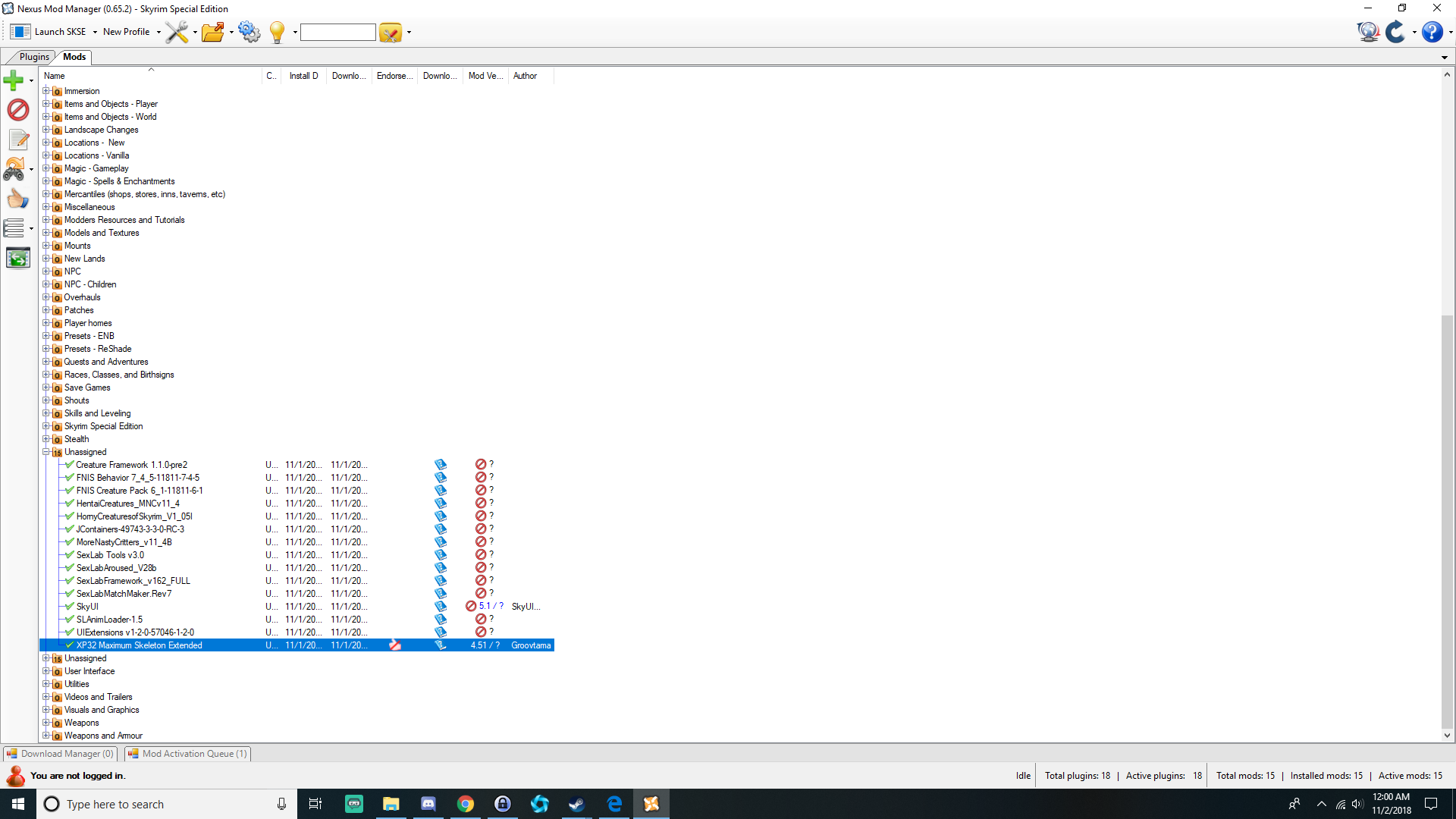Click the vertical scrollbar of mod list
The width and height of the screenshot is (1456, 819).
pos(1447,520)
